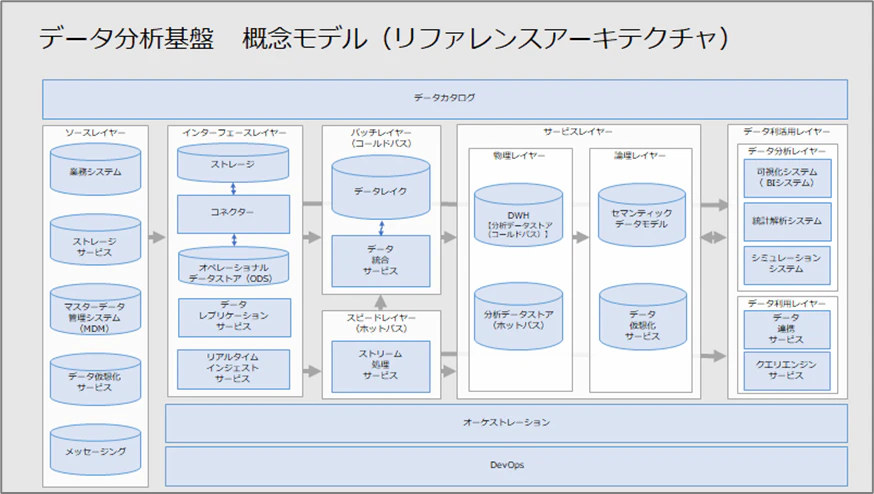Select the ストレージサービス cylinder in ソースレイヤー

[x=95, y=240]
